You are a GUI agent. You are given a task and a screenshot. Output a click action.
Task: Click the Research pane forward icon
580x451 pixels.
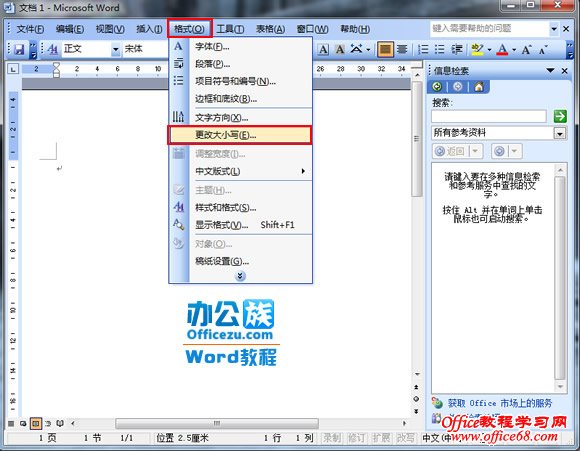point(458,87)
